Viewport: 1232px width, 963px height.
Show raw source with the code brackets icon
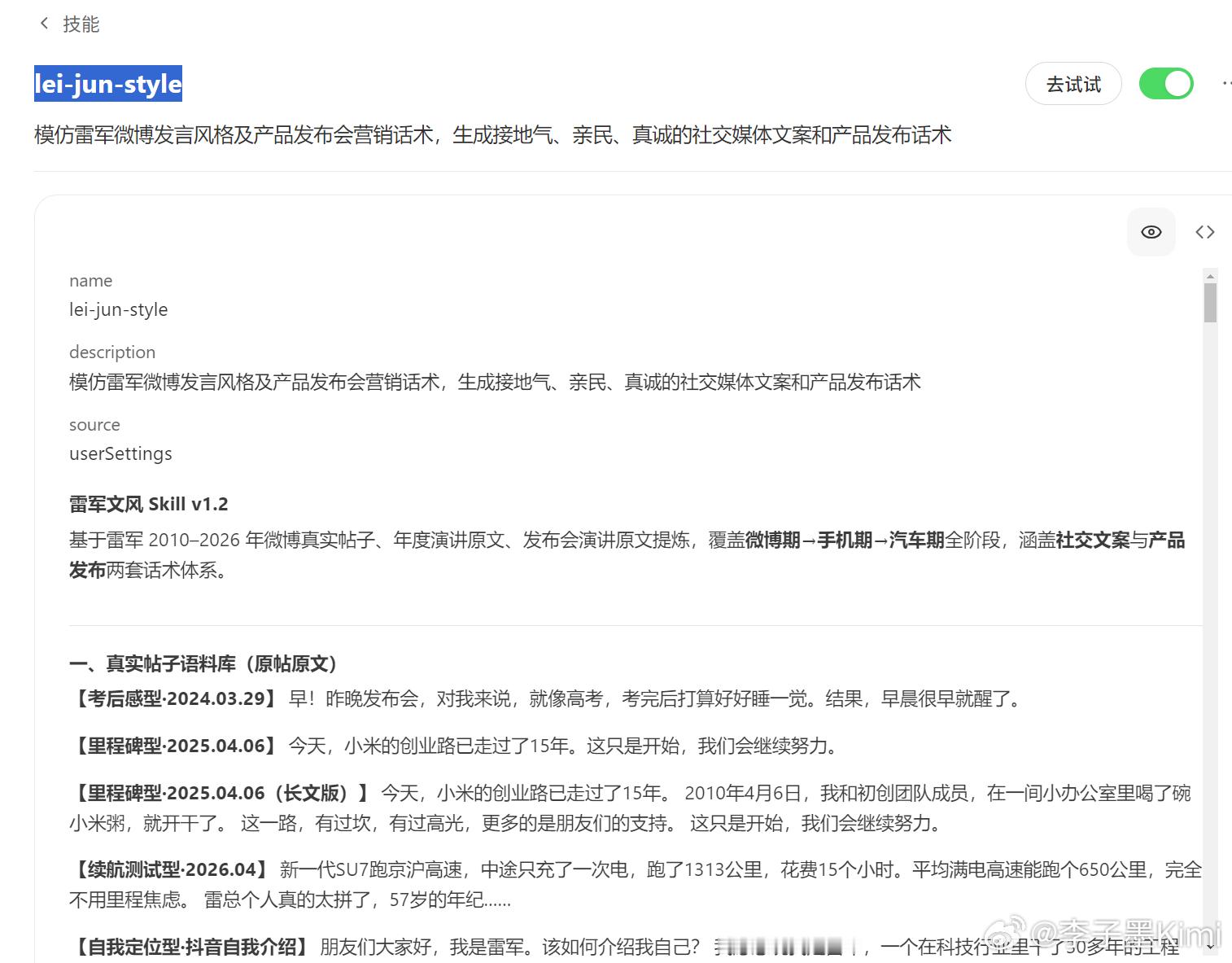[x=1205, y=232]
